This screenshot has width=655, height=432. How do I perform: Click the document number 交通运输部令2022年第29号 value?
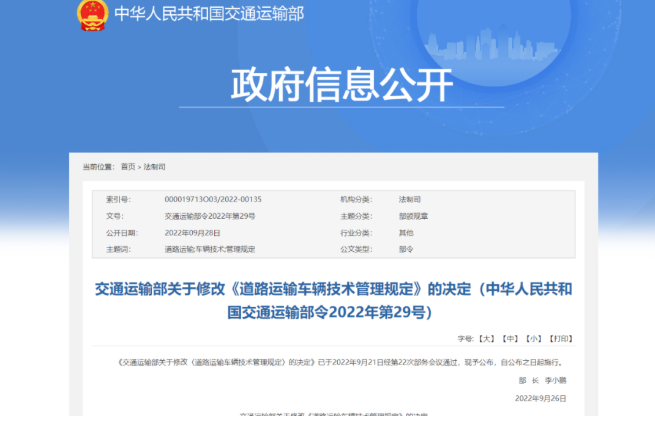coord(209,215)
